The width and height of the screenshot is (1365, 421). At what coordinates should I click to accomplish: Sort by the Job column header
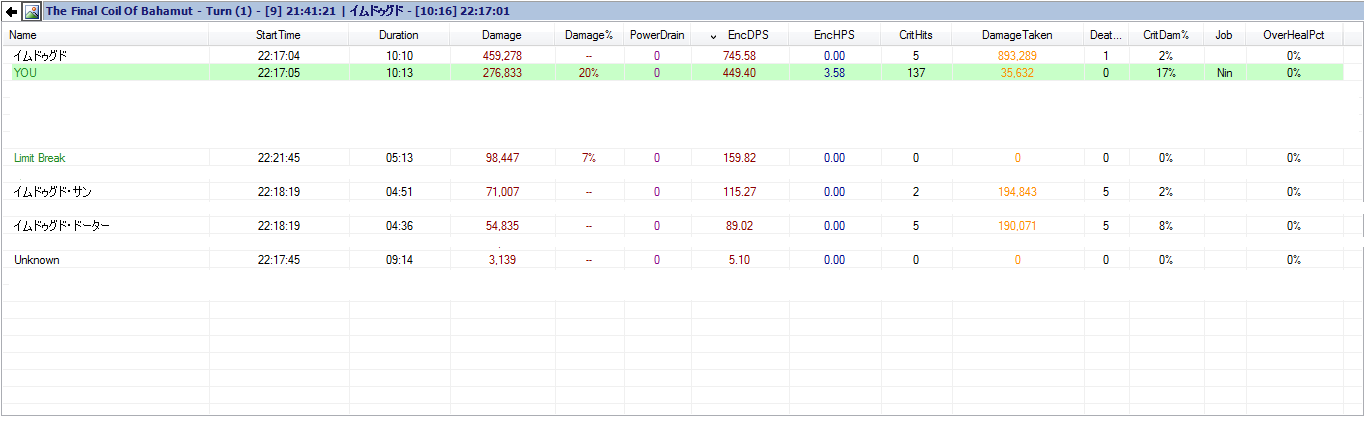(1224, 35)
